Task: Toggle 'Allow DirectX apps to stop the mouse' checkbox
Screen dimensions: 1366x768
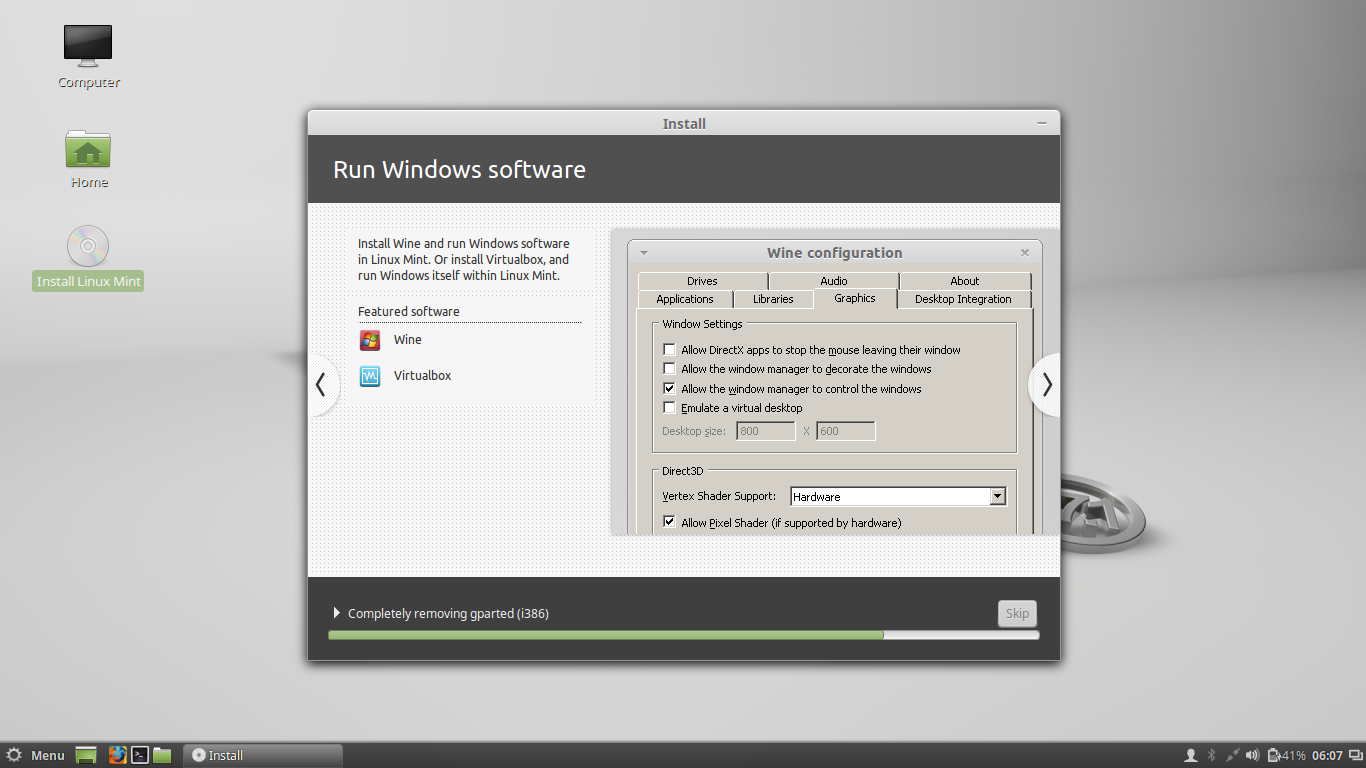Action: click(x=669, y=350)
